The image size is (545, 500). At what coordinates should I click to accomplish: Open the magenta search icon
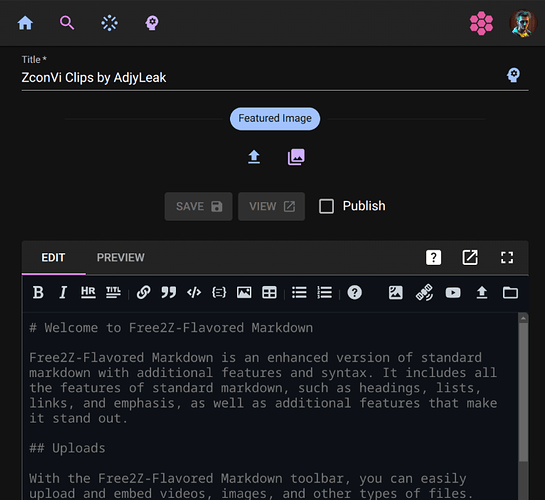click(67, 23)
